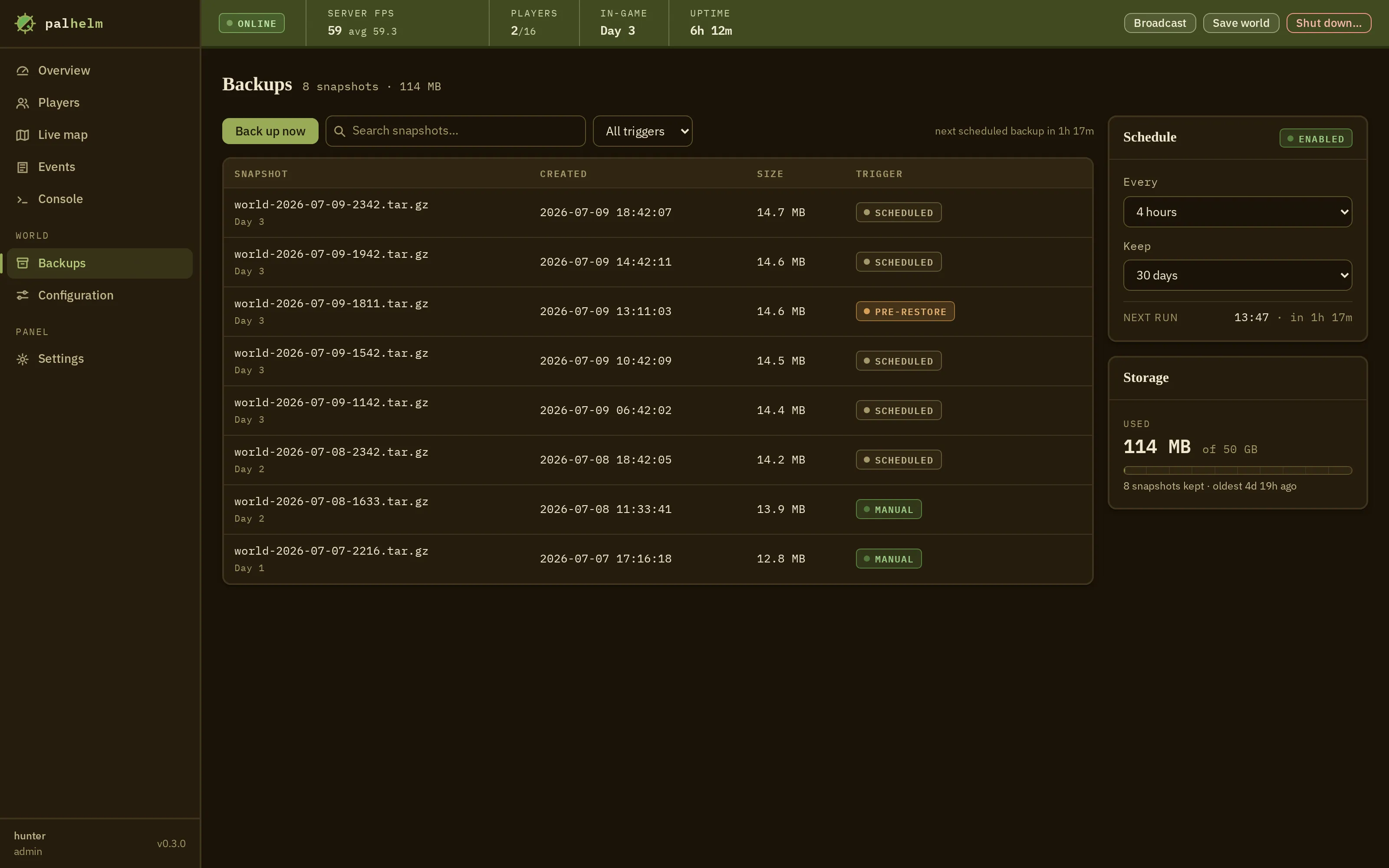Viewport: 1389px width, 868px height.
Task: Switch to the Console page
Action: [100, 199]
